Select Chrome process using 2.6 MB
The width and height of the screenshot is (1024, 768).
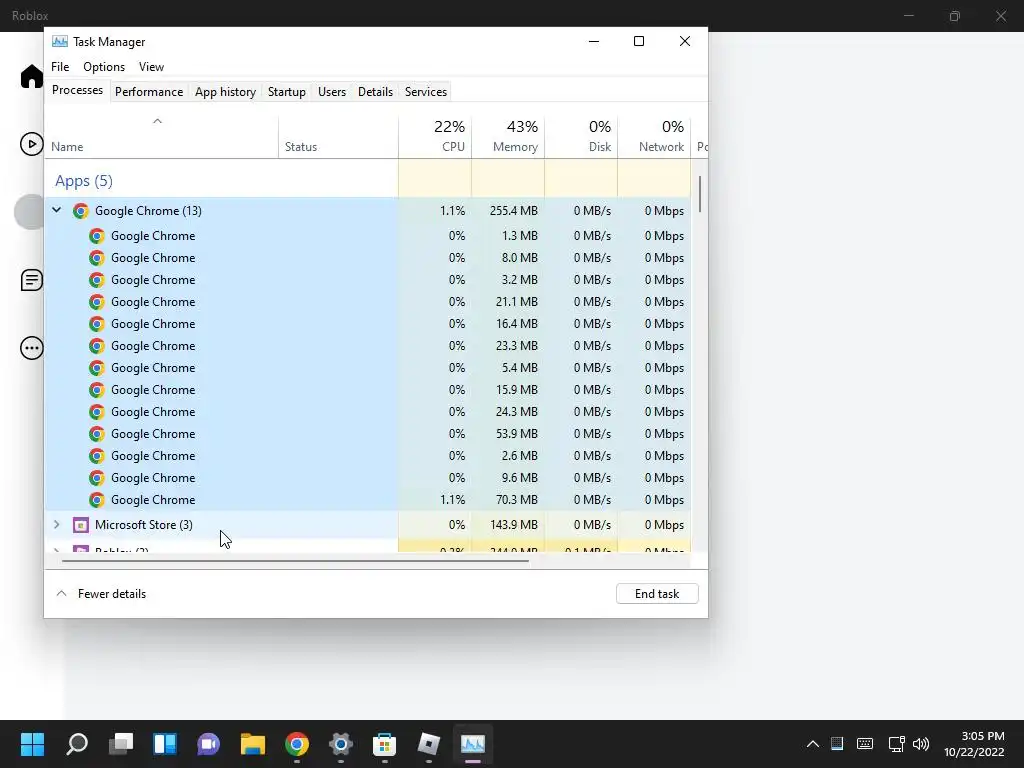point(368,456)
